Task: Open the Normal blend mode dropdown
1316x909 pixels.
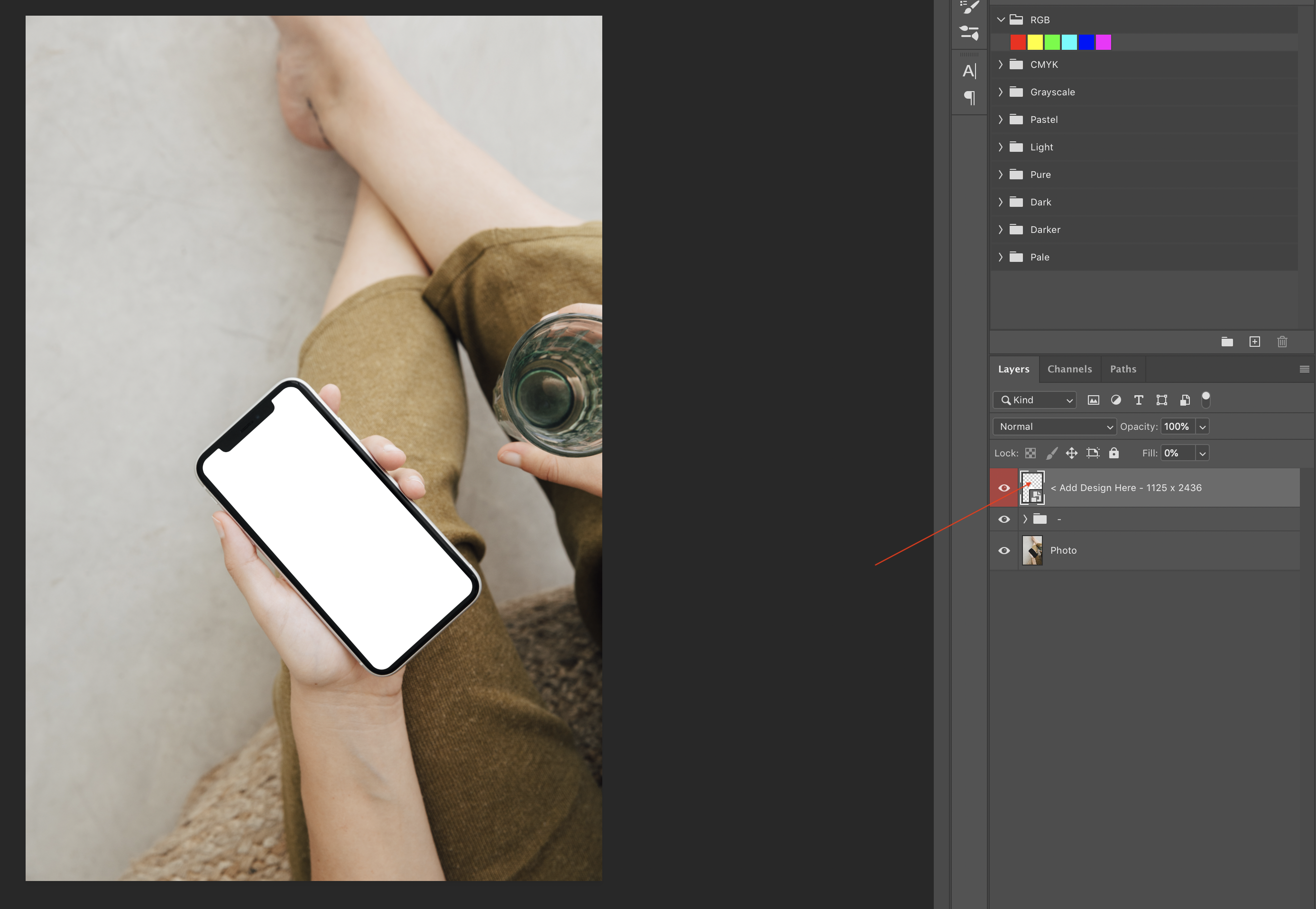Action: coord(1054,427)
